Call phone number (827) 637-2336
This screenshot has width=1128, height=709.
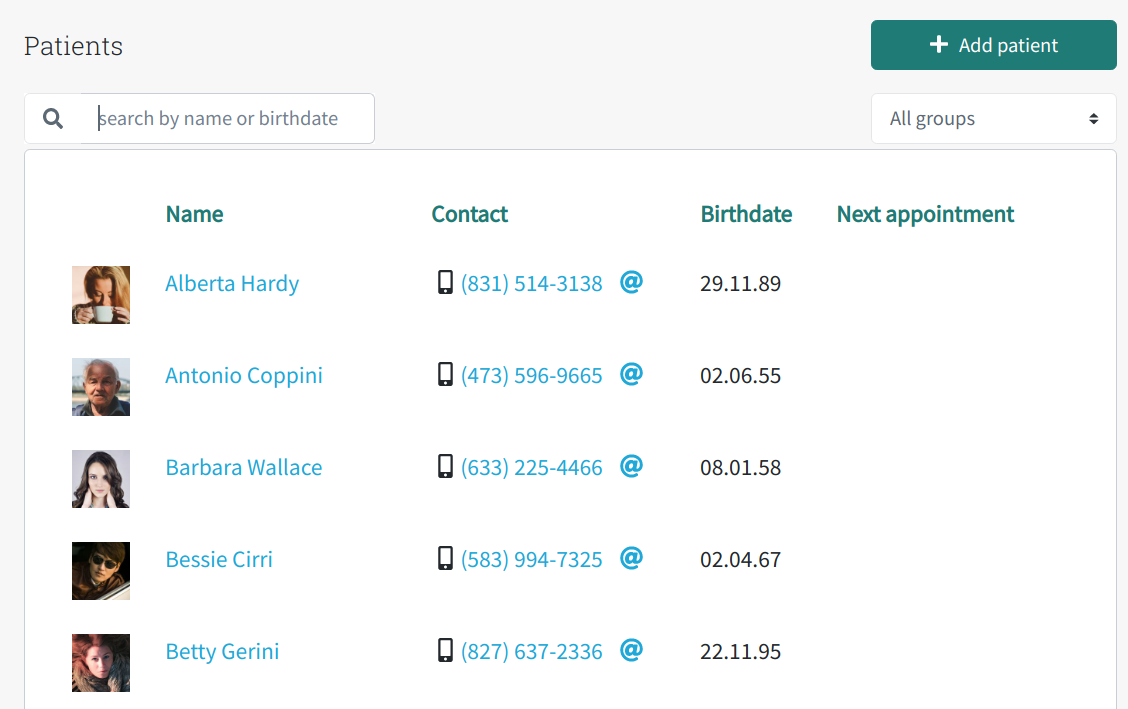tap(532, 651)
